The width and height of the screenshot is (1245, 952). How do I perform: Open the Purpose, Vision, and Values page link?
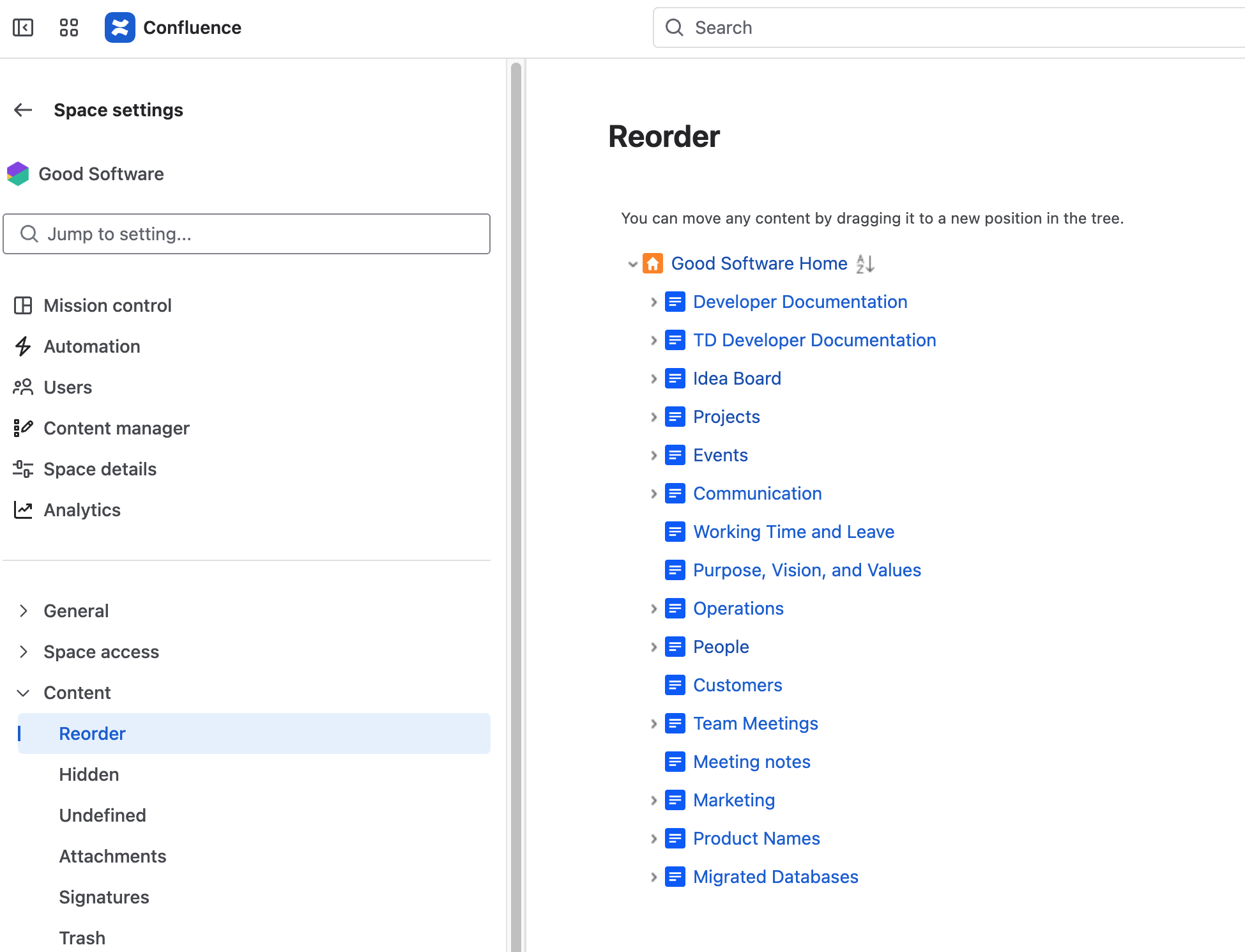(x=807, y=570)
